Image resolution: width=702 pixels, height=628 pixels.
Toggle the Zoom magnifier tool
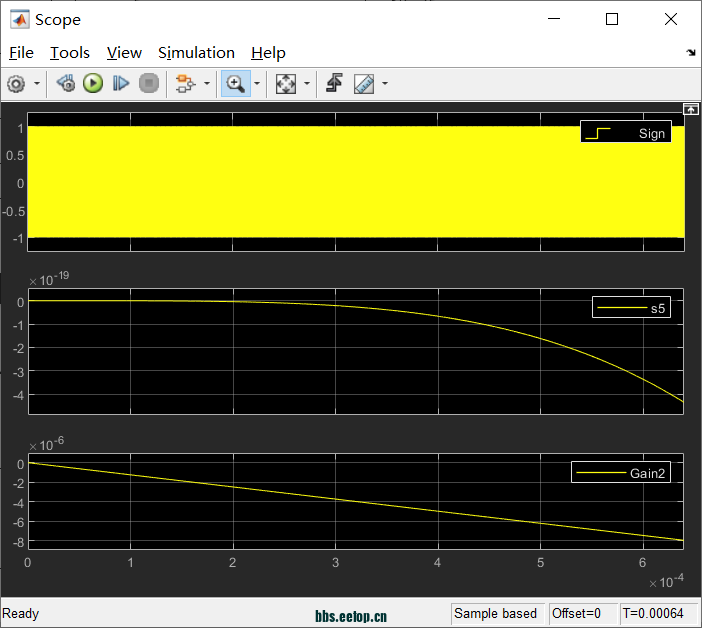click(x=236, y=84)
